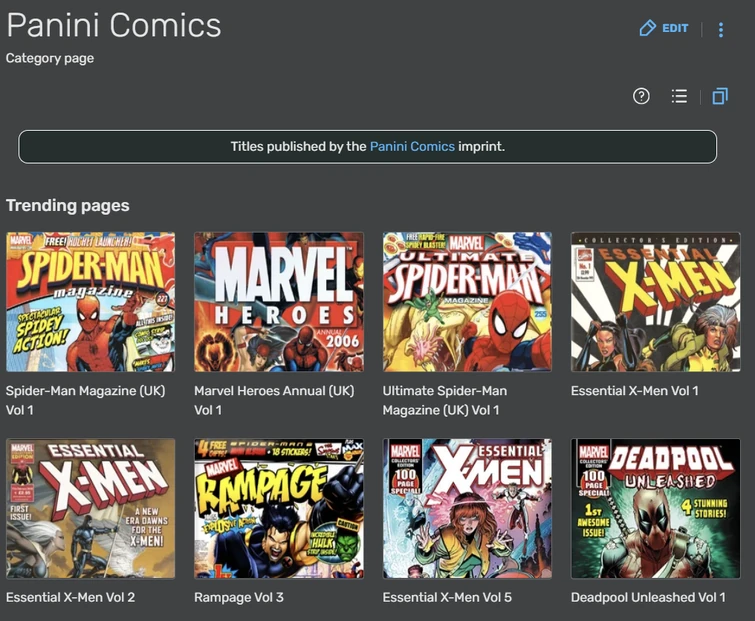Open the Panini Comics imprint link

point(412,146)
